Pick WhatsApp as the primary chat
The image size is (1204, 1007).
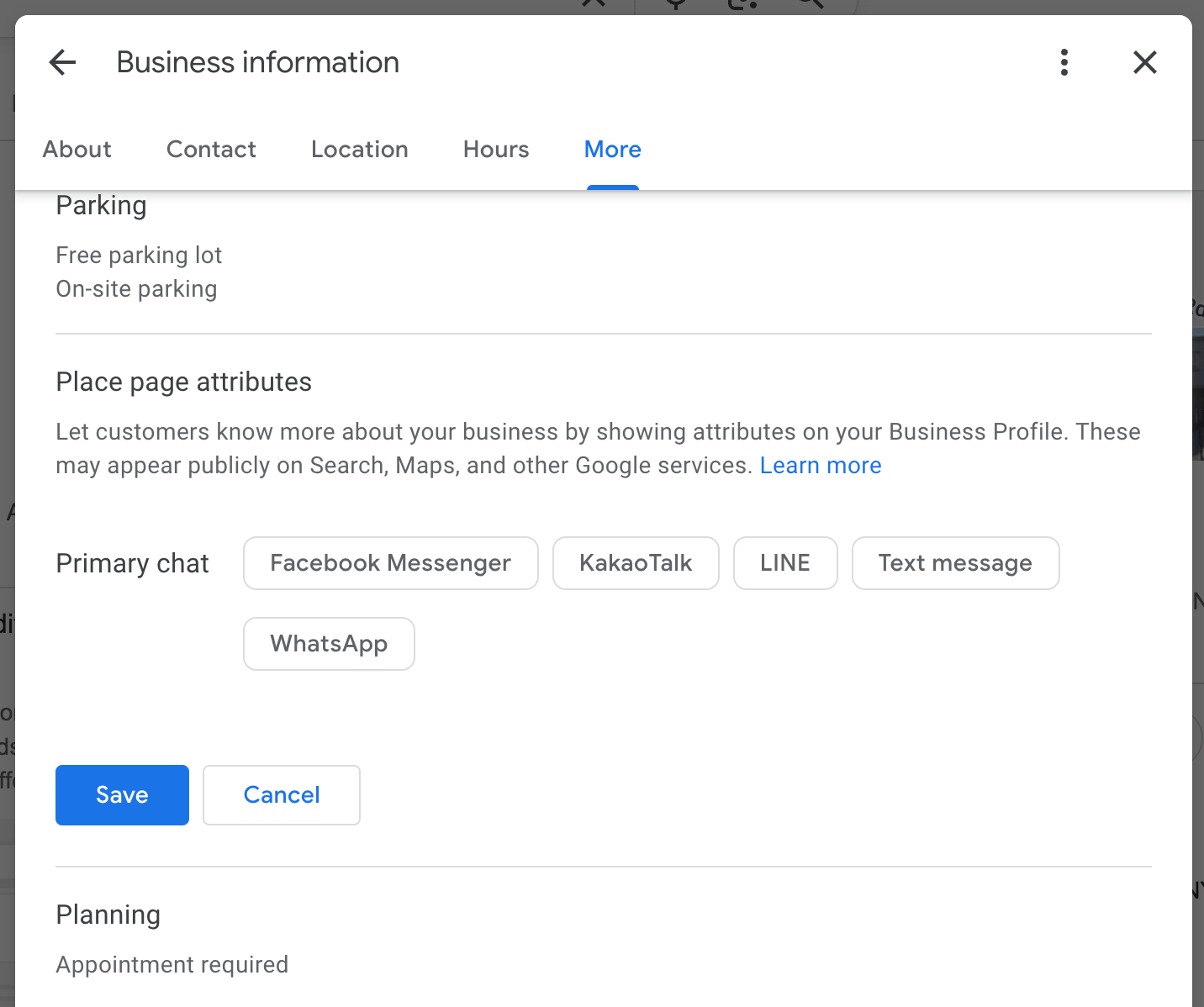(329, 643)
